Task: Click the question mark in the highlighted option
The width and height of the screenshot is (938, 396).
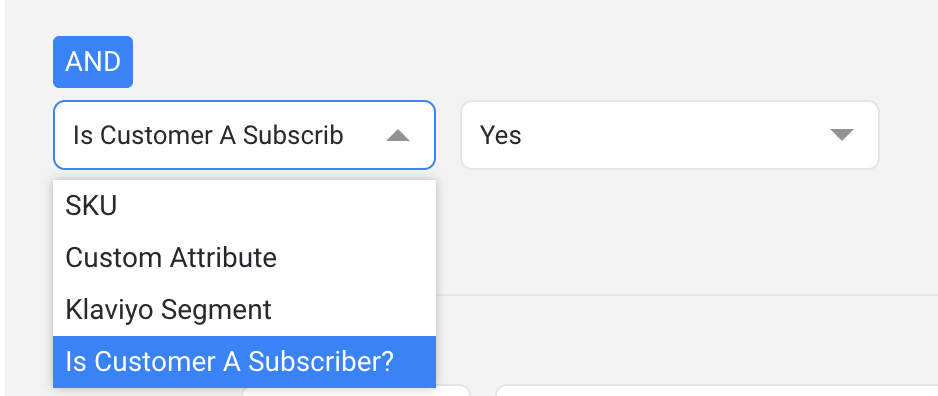Action: click(x=387, y=362)
